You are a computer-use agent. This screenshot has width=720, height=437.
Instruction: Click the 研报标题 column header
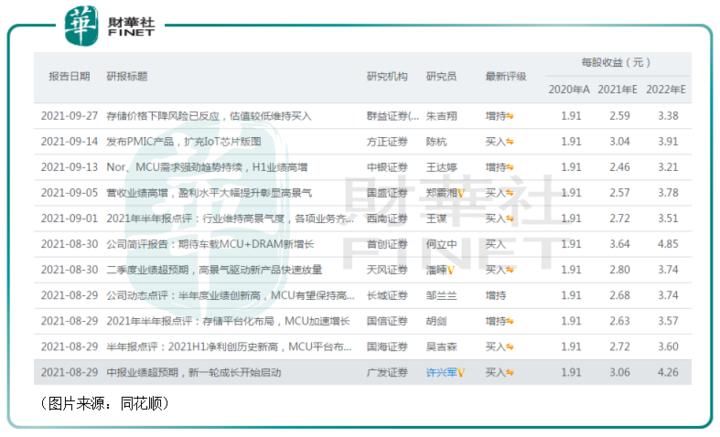point(127,76)
